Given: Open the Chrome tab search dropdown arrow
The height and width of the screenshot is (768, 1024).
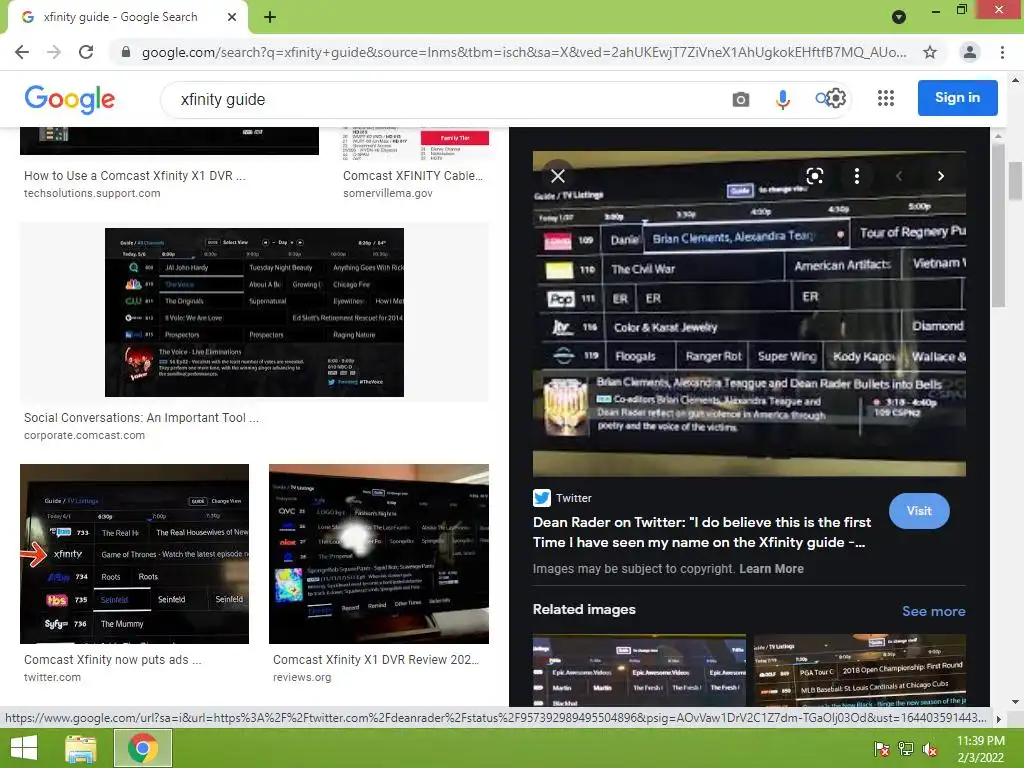Looking at the screenshot, I should click(899, 17).
